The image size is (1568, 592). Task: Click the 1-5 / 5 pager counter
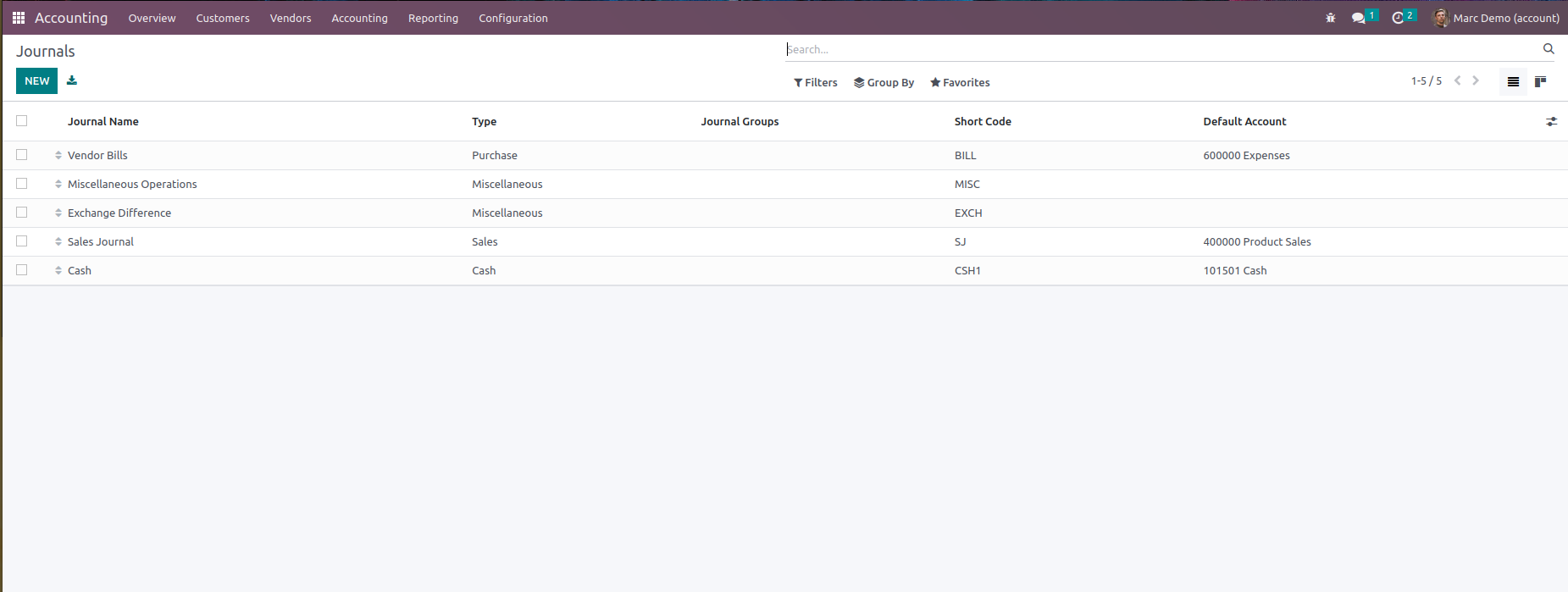pyautogui.click(x=1427, y=81)
